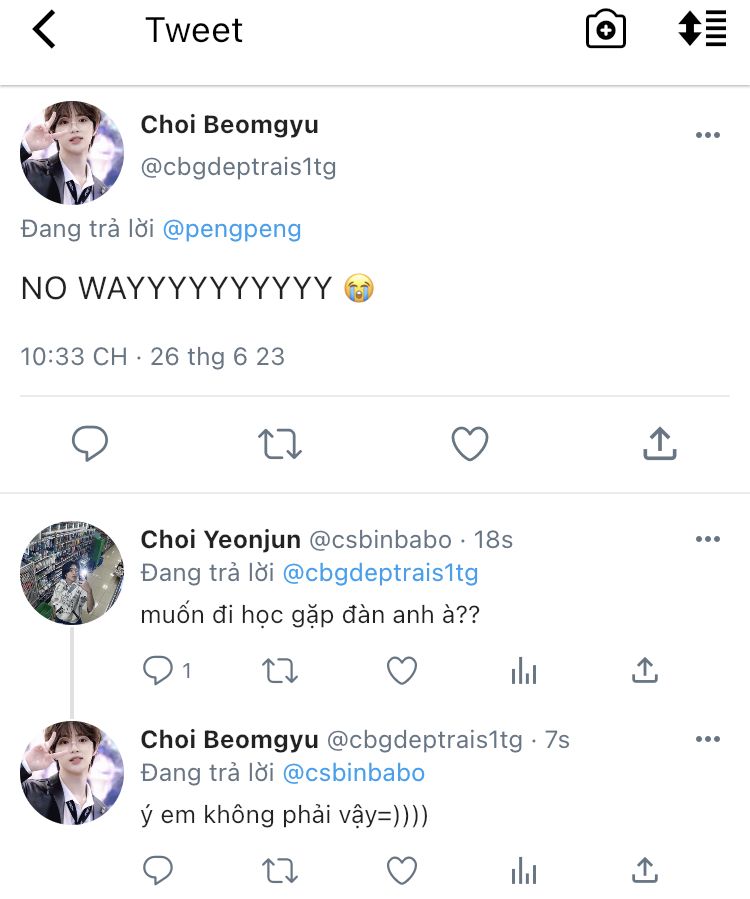Retweet Choi Yeonjun's reply
The width and height of the screenshot is (750, 899).
pos(280,671)
